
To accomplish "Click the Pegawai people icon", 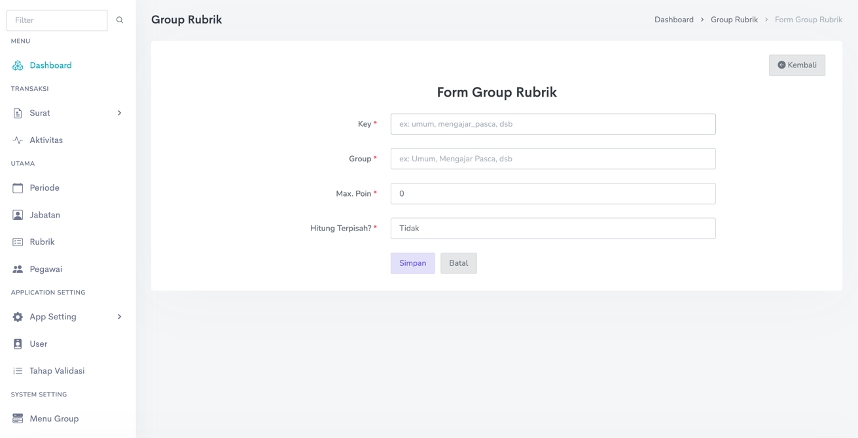I will point(18,269).
